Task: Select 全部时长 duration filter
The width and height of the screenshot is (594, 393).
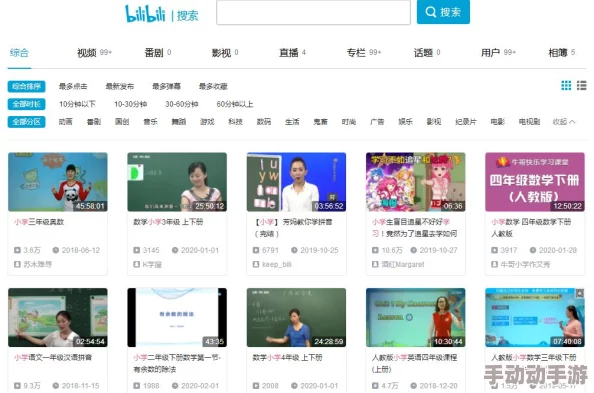Action: [x=27, y=104]
